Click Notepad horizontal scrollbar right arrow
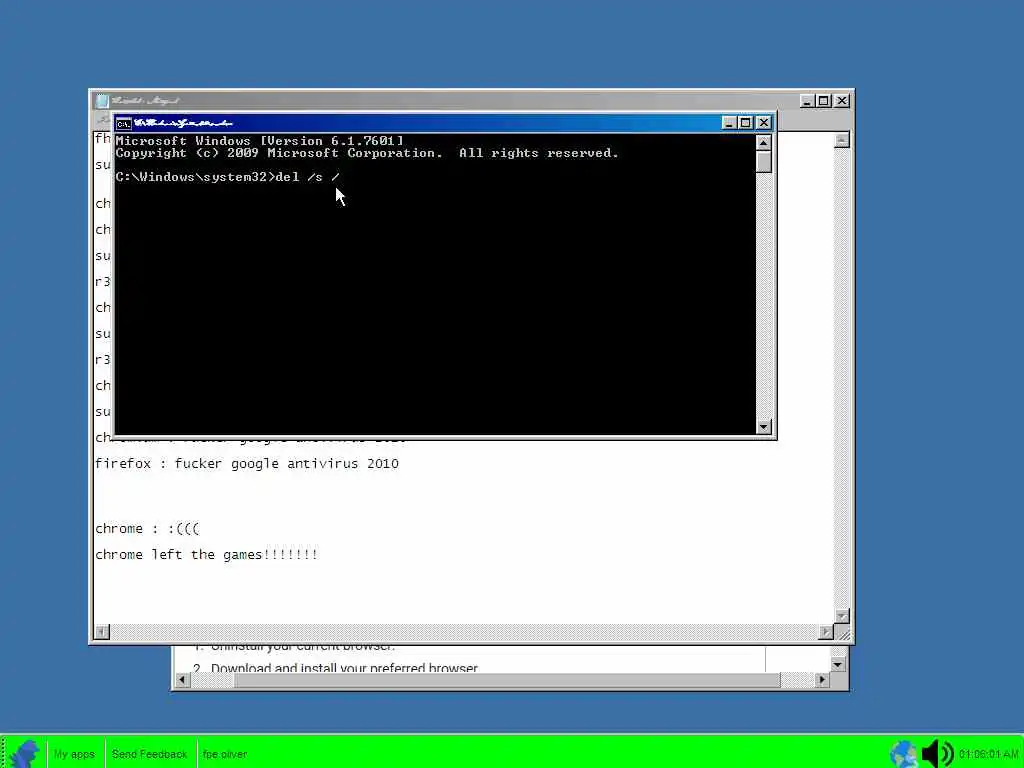The width and height of the screenshot is (1024, 768). (825, 632)
